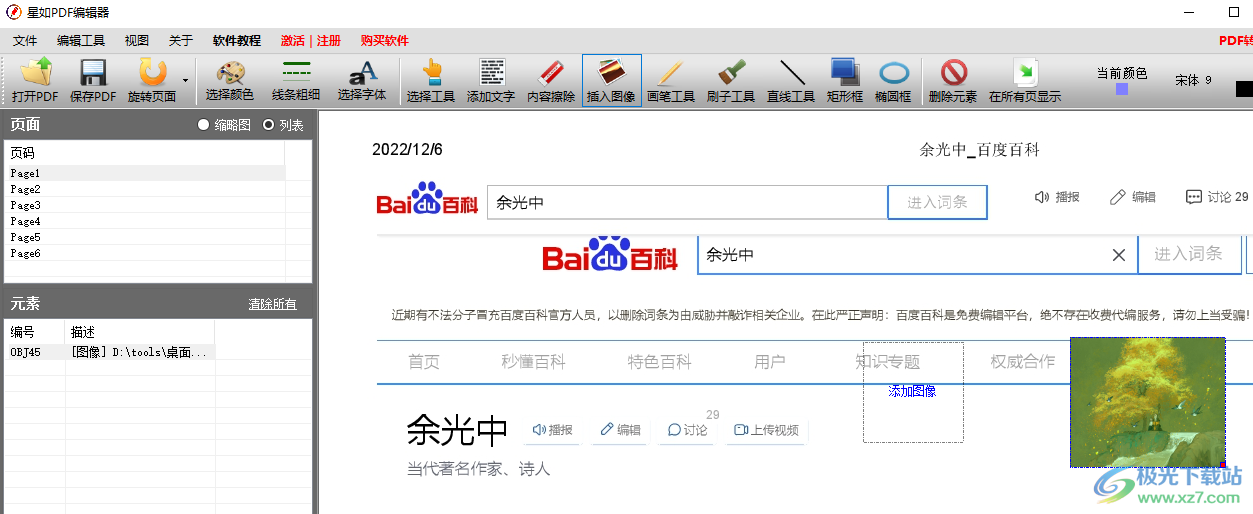Open 首页 tab in page
The height and width of the screenshot is (514, 1253).
(424, 362)
